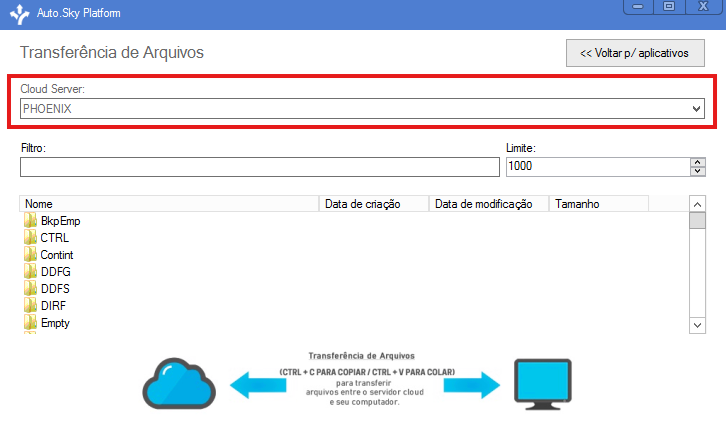Select the DDFG folder name
Viewport: 726px width, 424px height.
coord(56,272)
